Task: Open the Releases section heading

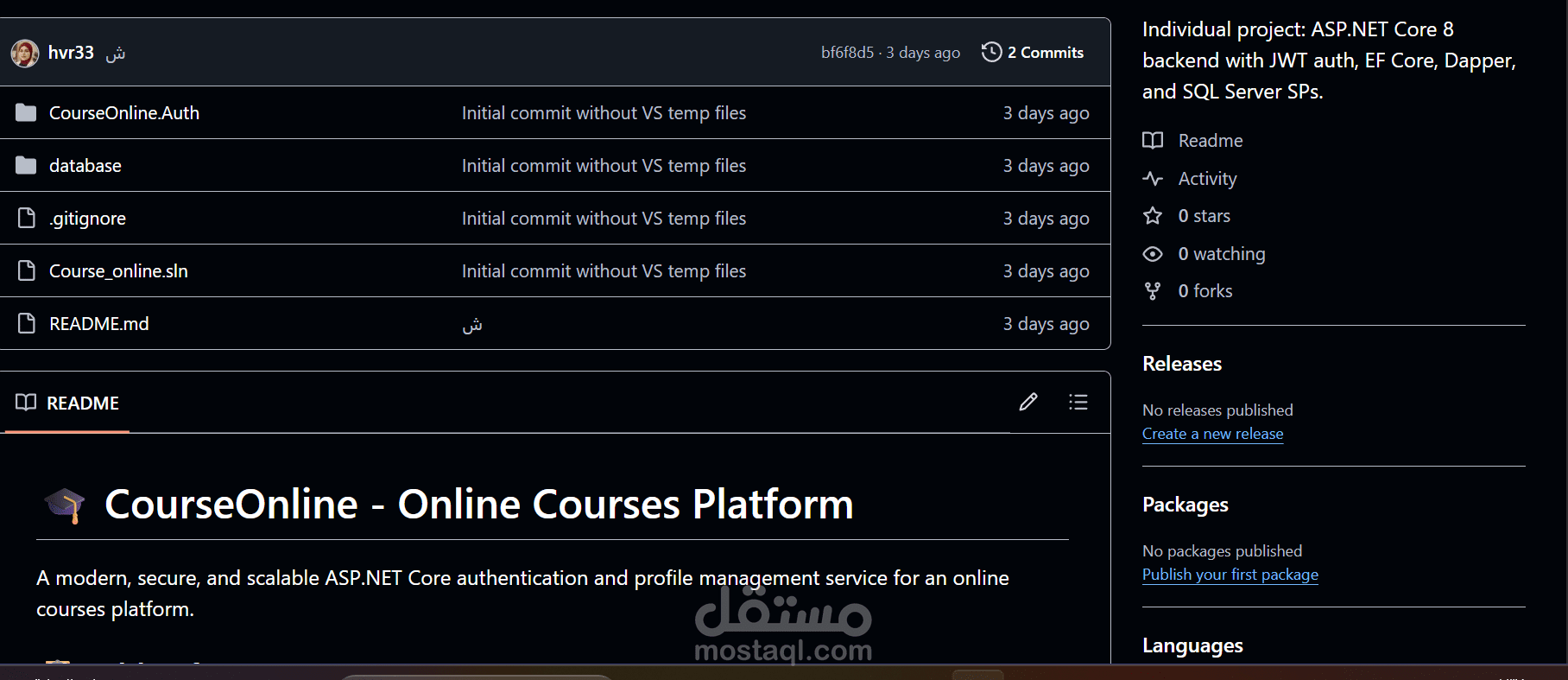Action: tap(1182, 364)
